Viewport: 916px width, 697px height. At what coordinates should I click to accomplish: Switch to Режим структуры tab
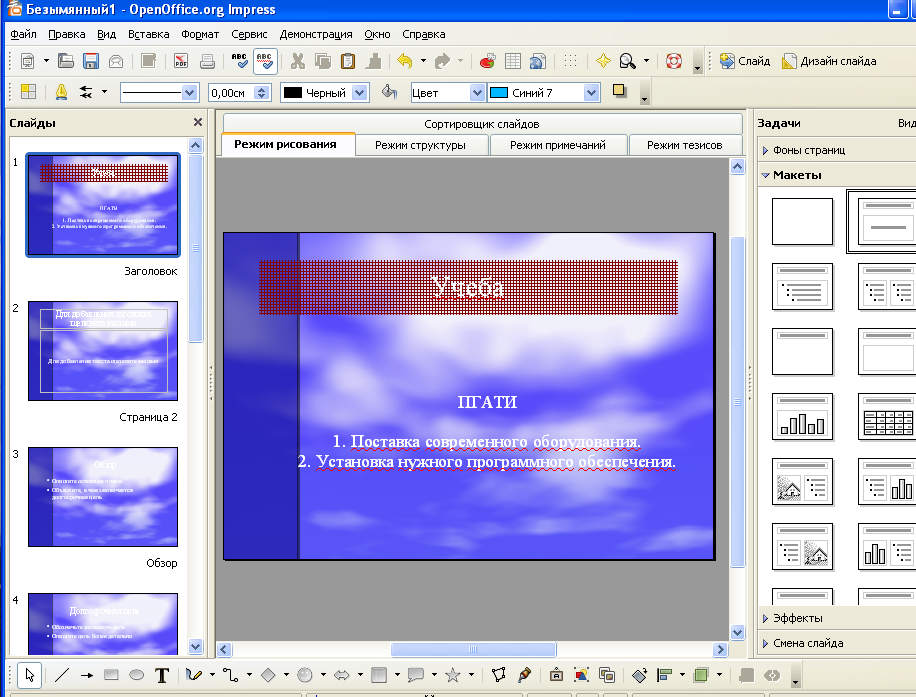[x=421, y=145]
